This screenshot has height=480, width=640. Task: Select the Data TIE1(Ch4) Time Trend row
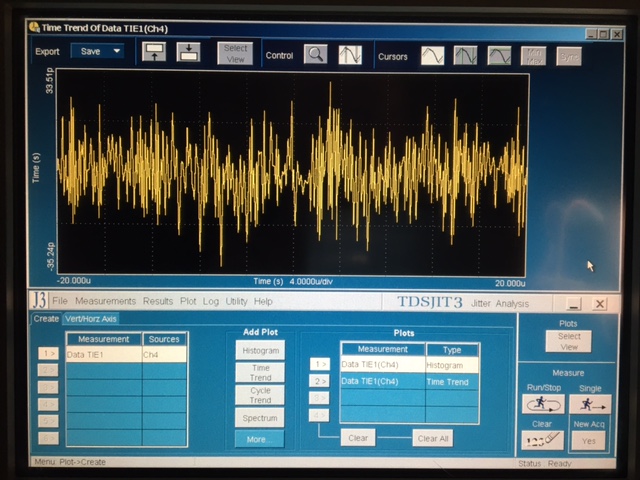coord(409,382)
